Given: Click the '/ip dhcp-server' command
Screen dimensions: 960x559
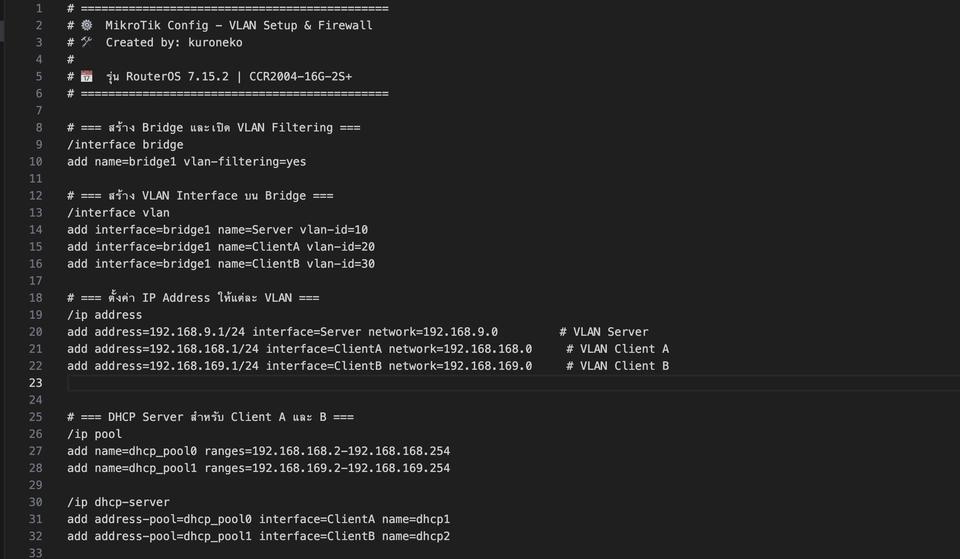Looking at the screenshot, I should pyautogui.click(x=118, y=502).
